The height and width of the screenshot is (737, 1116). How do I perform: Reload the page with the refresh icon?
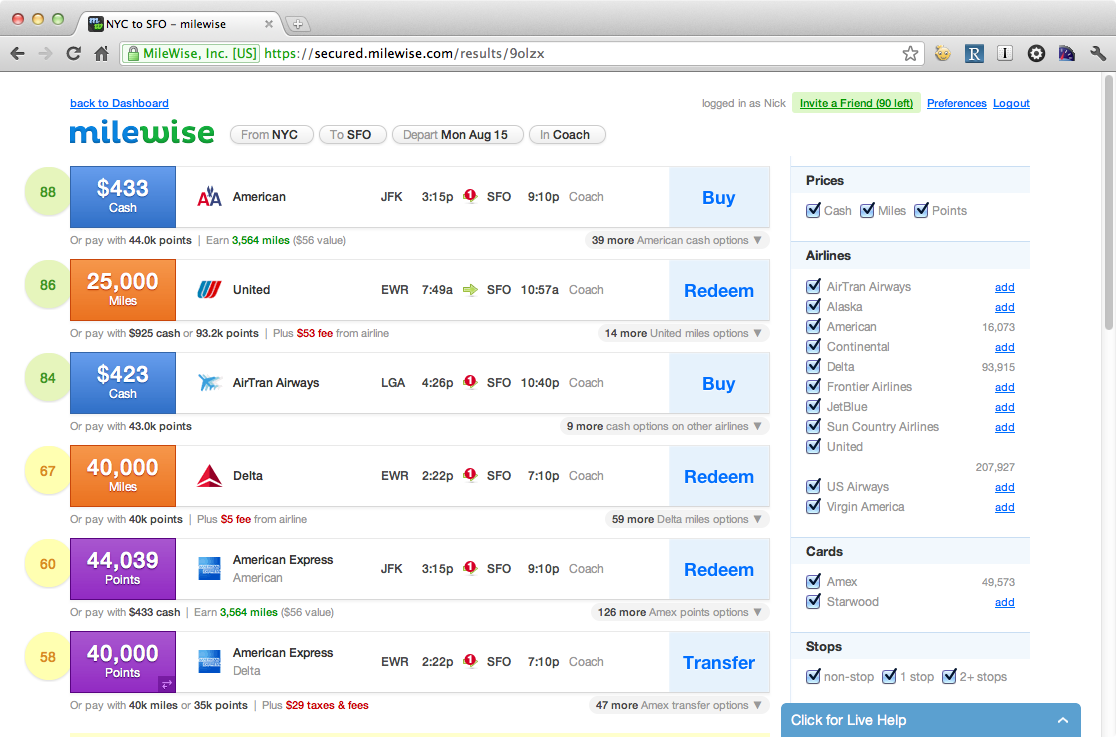click(x=73, y=53)
